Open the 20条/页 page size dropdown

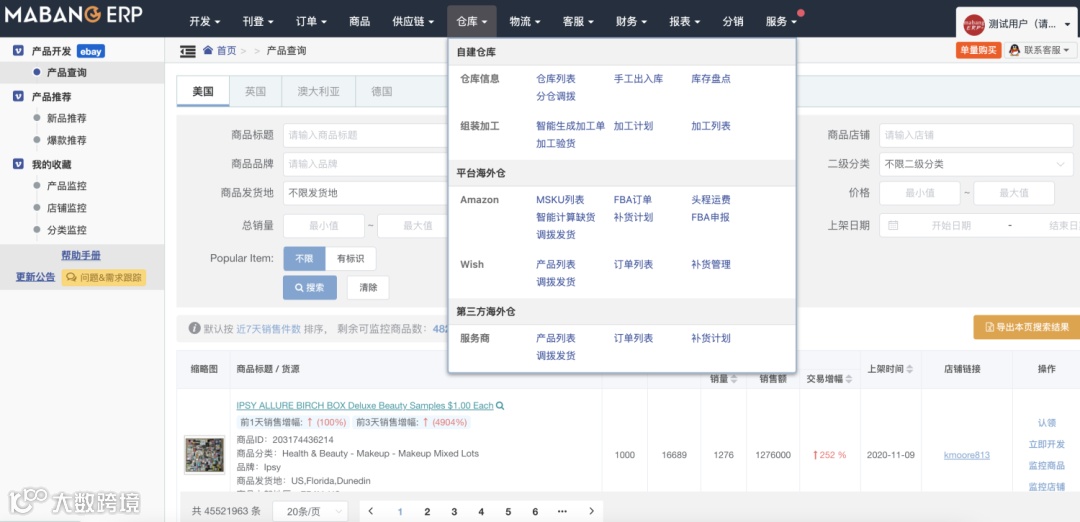(x=310, y=512)
